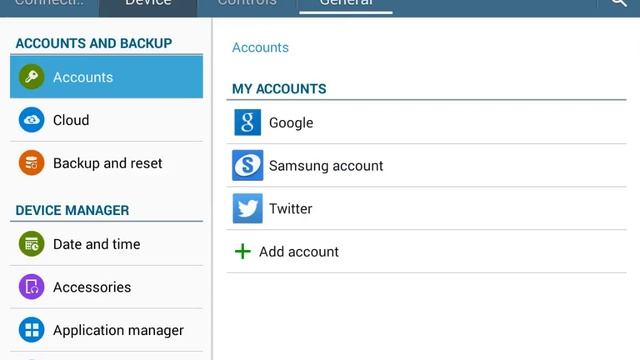The height and width of the screenshot is (360, 640).
Task: Tap the Backup and reset icon
Action: [31, 163]
